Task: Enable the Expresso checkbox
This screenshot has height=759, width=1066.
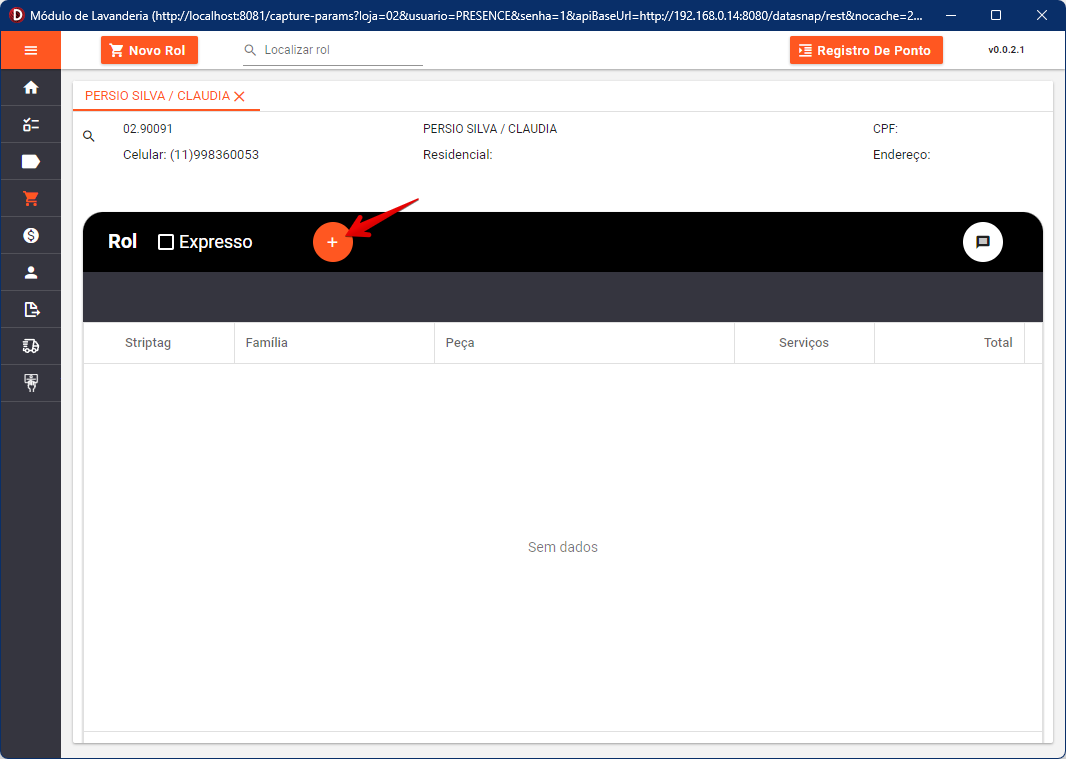Action: pos(166,242)
